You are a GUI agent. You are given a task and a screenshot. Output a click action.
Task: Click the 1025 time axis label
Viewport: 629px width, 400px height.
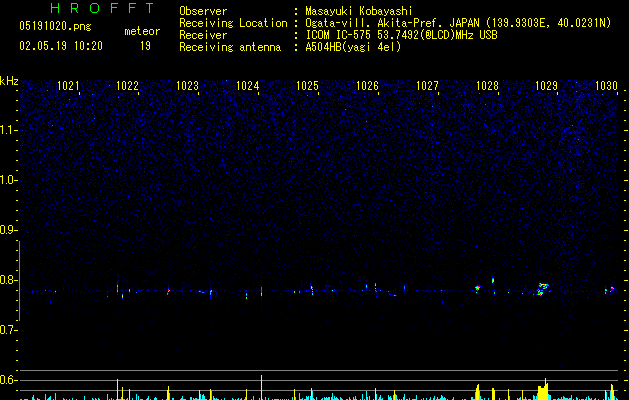tap(307, 85)
